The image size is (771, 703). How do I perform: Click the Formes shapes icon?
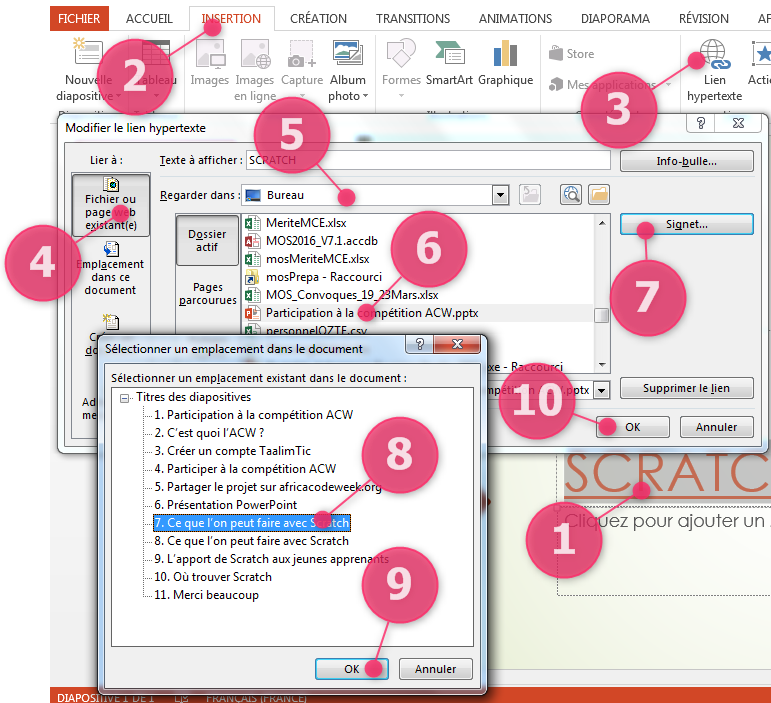(x=401, y=54)
